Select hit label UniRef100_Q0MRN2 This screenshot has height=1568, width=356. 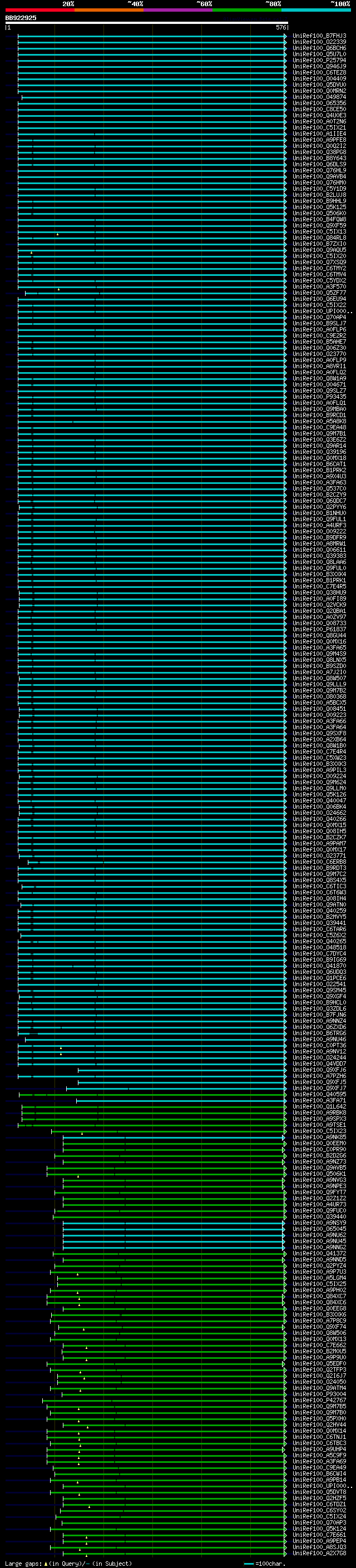click(x=319, y=91)
